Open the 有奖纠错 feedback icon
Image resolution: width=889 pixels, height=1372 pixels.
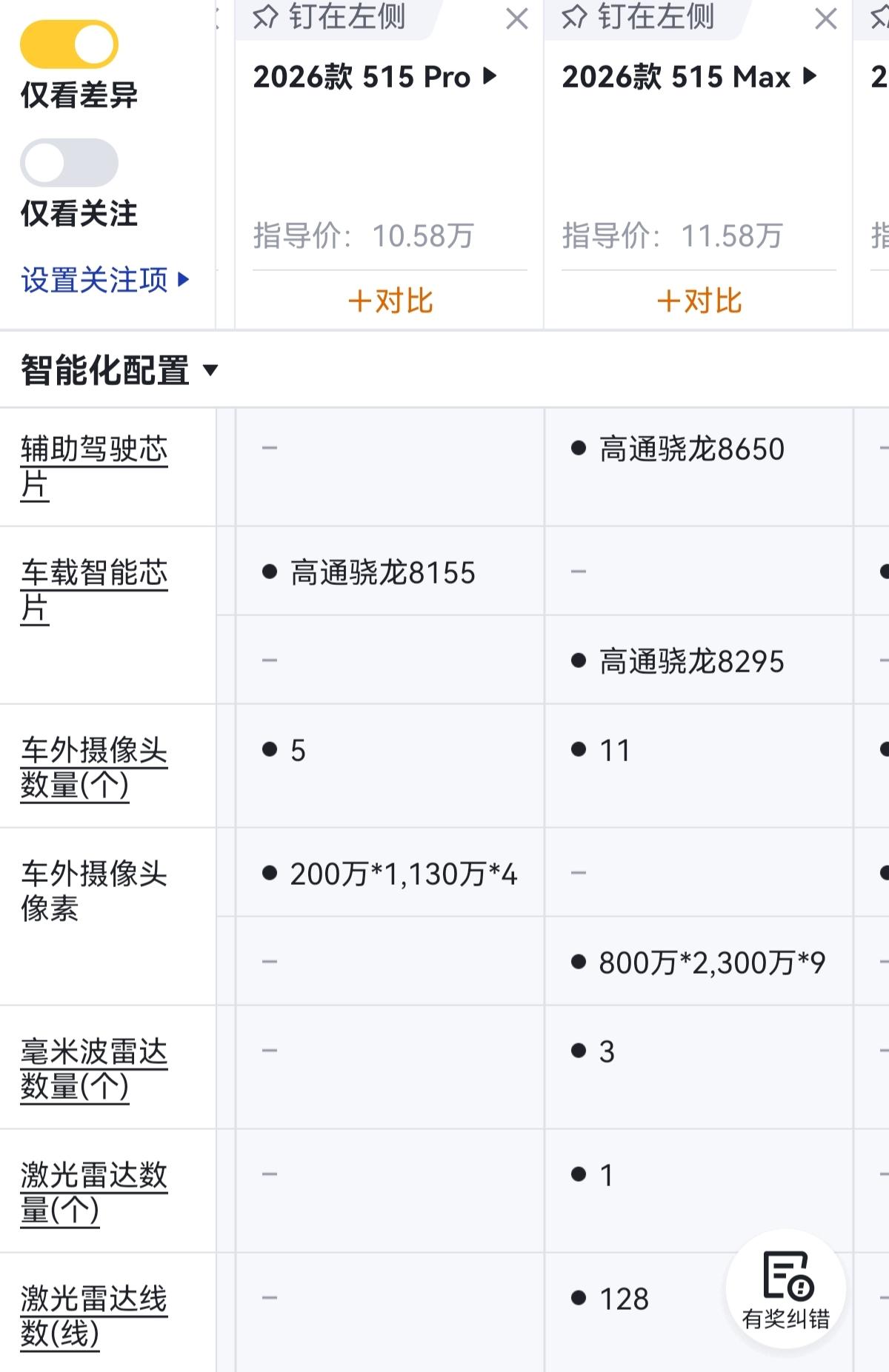(x=786, y=1289)
